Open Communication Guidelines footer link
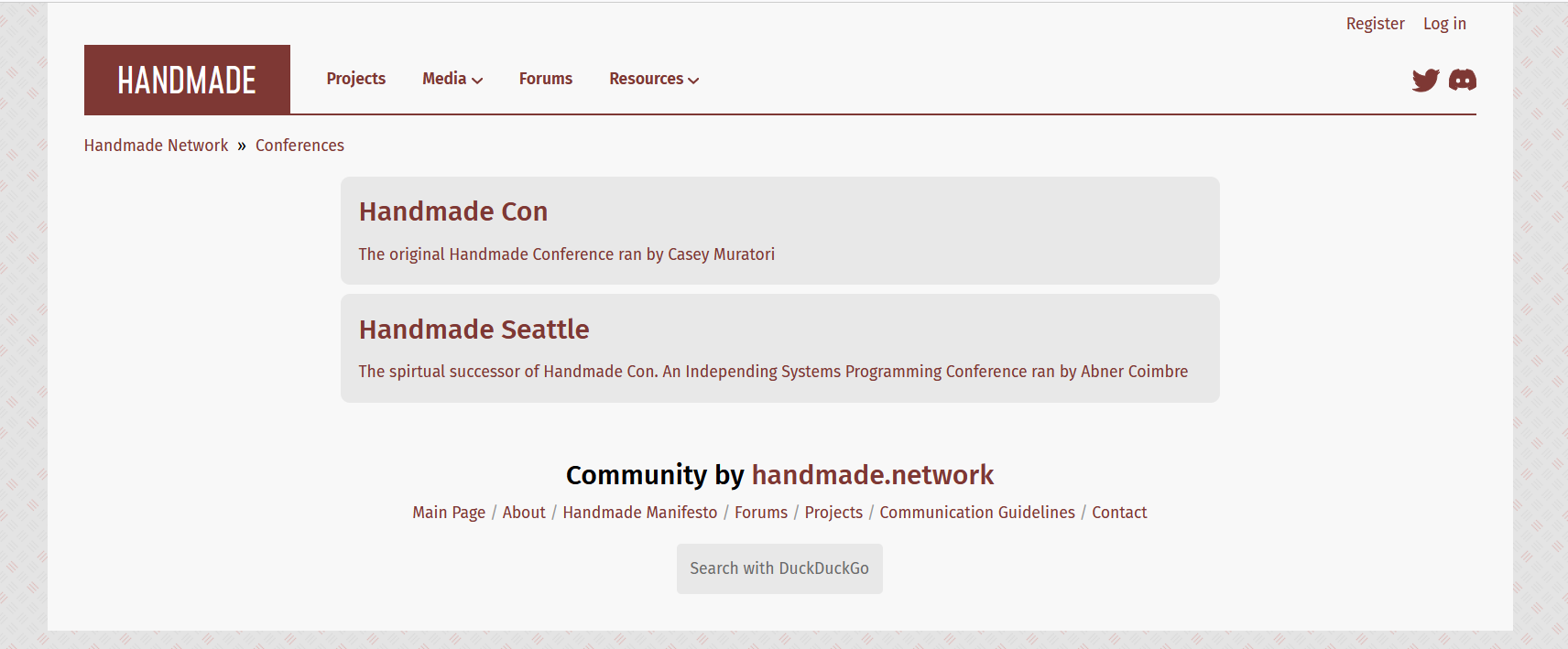 pos(977,513)
